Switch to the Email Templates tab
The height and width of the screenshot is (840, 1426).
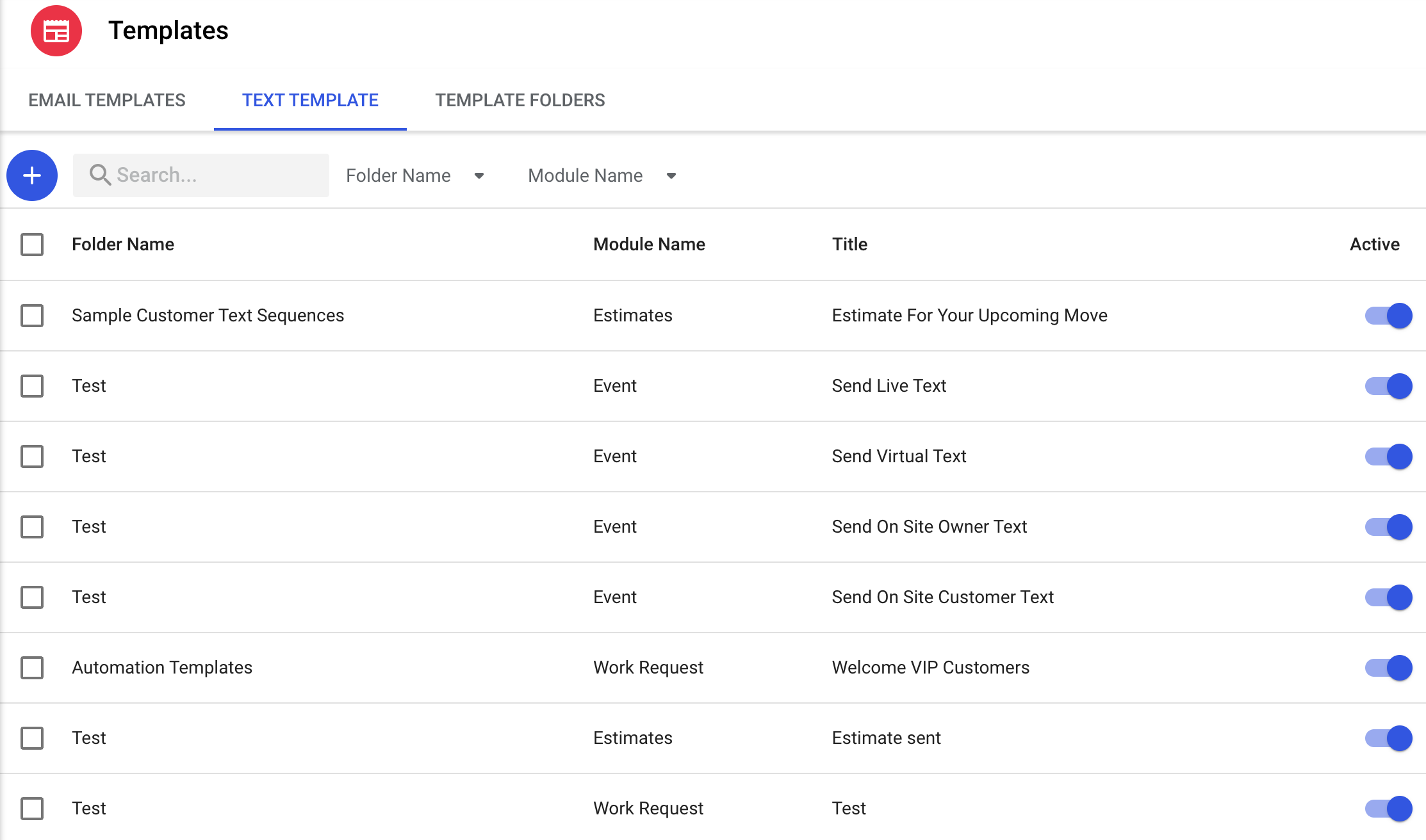pos(106,100)
